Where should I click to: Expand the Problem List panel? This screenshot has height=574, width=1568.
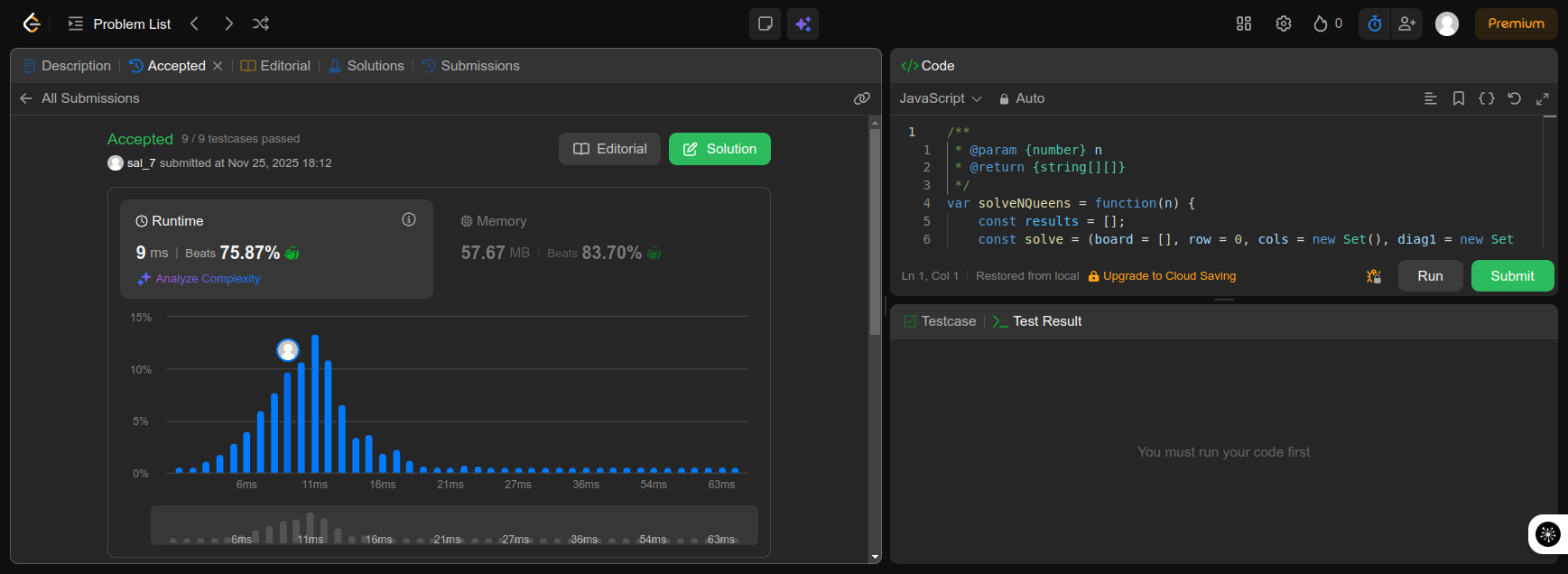click(x=120, y=23)
